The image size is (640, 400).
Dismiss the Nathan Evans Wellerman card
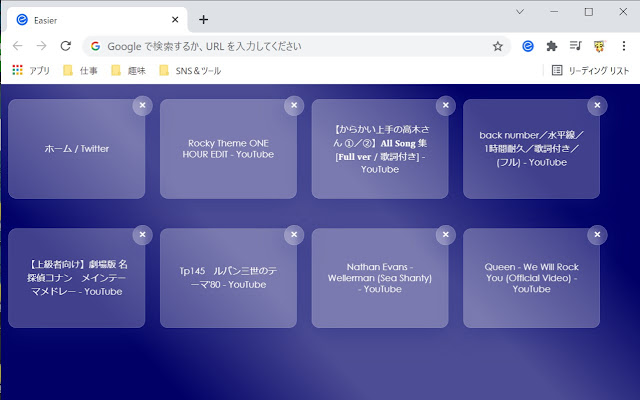click(x=446, y=235)
